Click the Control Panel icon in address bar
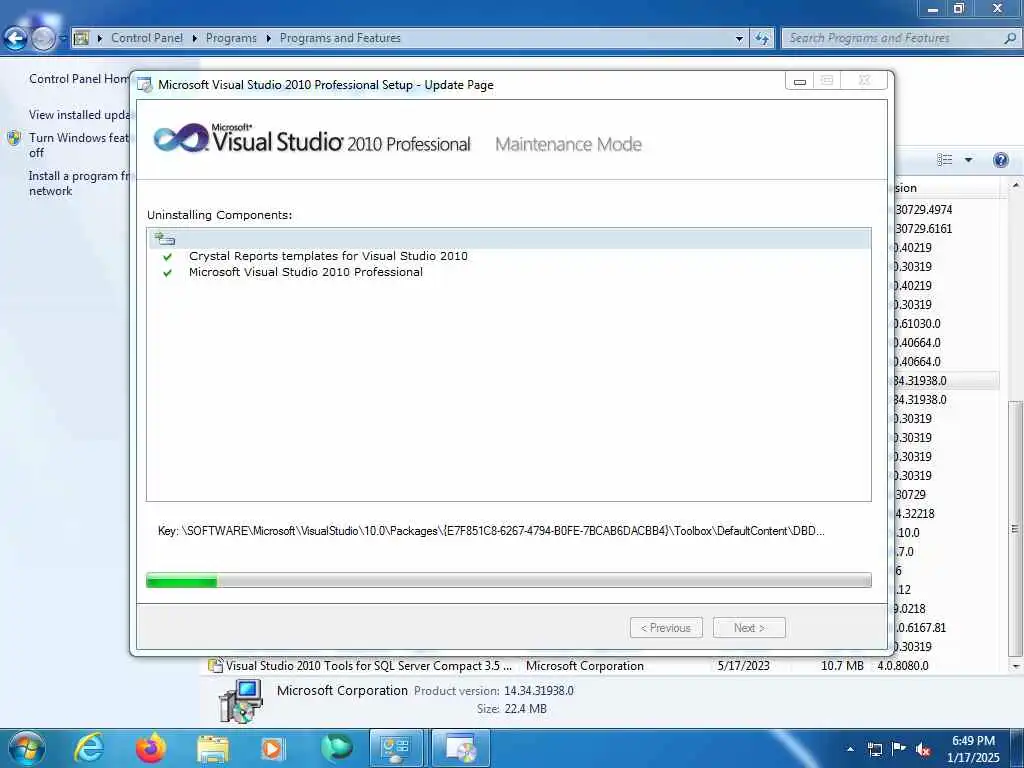 point(81,38)
